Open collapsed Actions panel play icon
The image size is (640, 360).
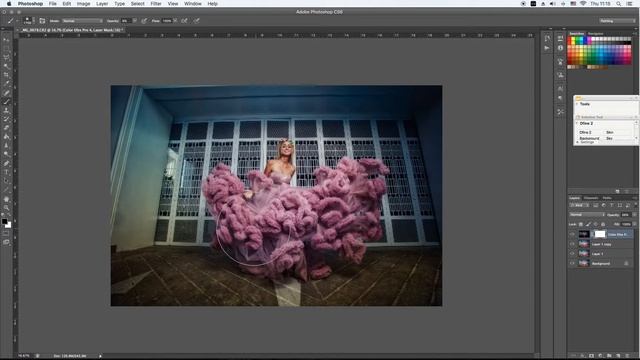click(x=547, y=48)
